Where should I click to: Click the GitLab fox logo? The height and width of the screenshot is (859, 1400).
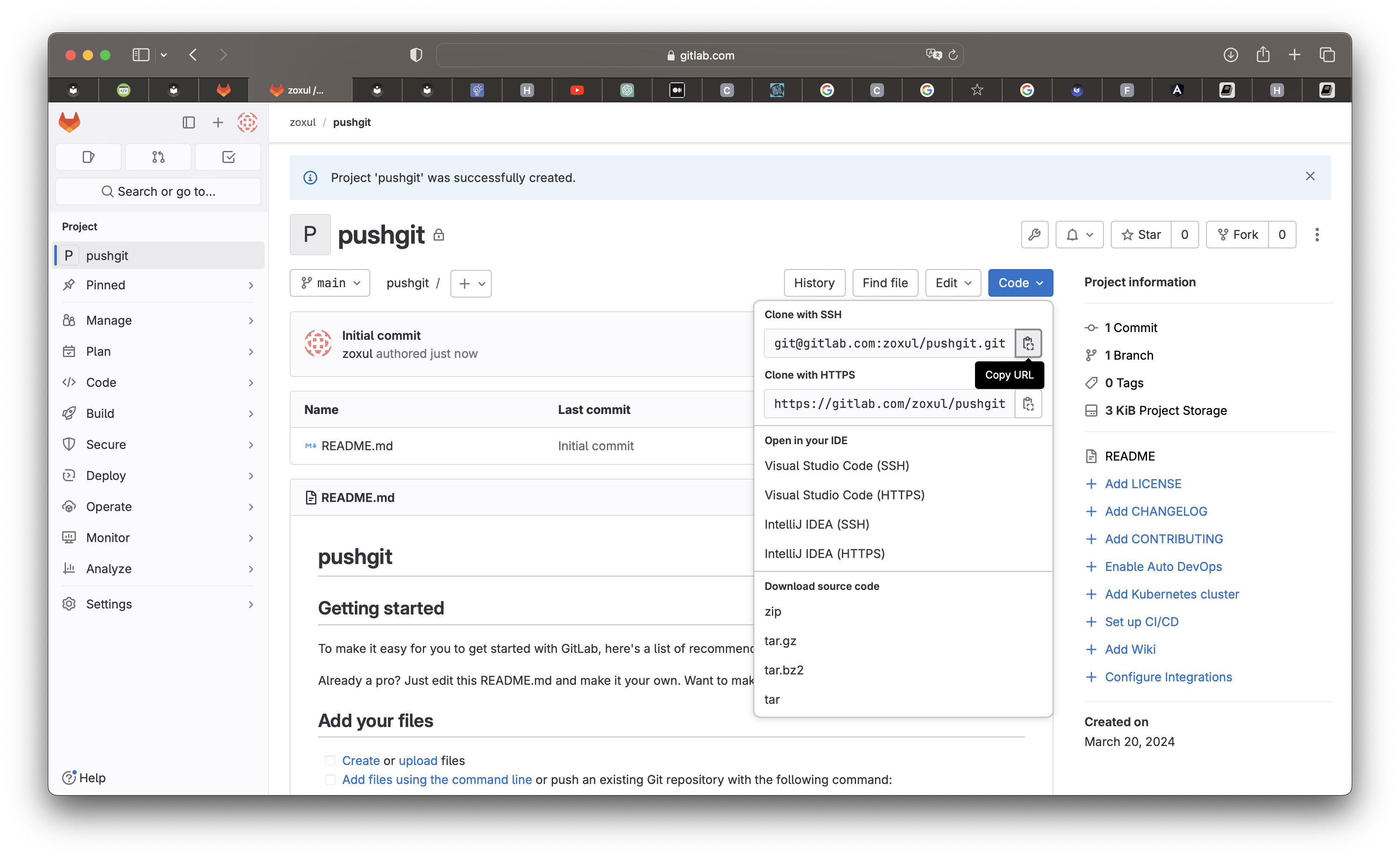coord(70,122)
